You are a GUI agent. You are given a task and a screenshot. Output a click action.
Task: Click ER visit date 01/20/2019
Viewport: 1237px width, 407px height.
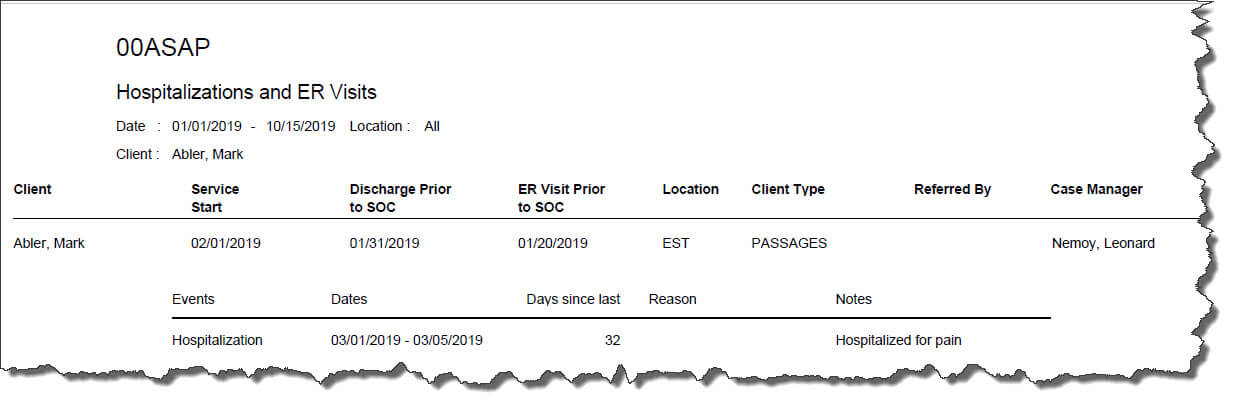pyautogui.click(x=552, y=243)
